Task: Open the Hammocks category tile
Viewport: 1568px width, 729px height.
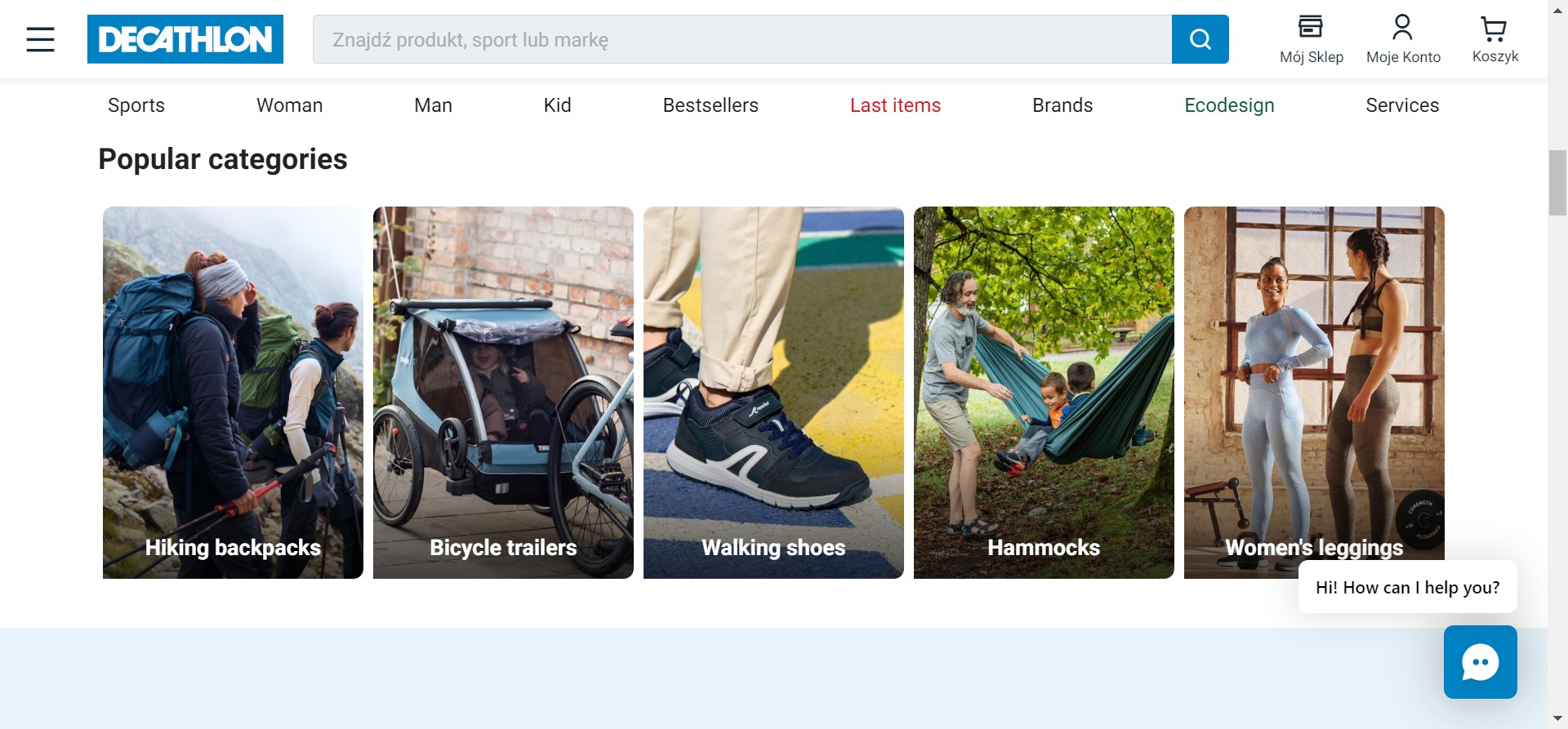Action: [1044, 393]
